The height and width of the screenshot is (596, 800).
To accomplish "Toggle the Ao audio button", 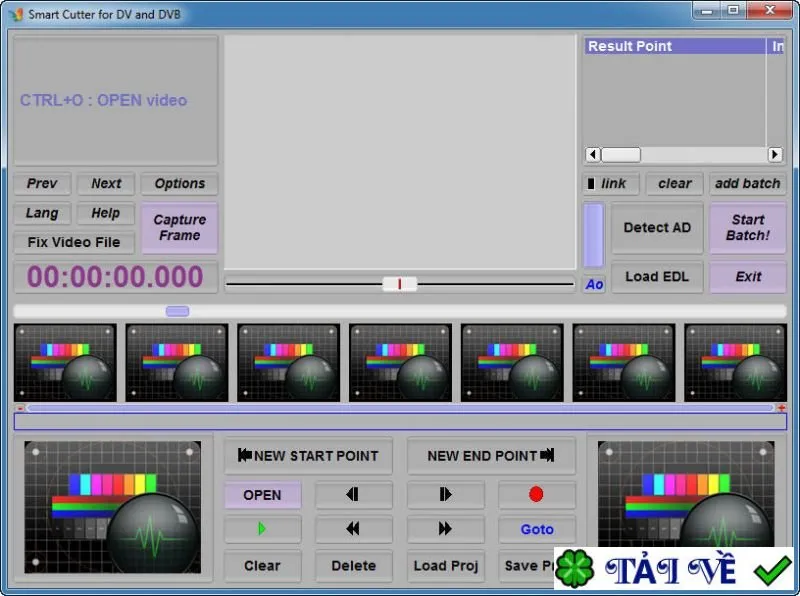I will coord(594,284).
